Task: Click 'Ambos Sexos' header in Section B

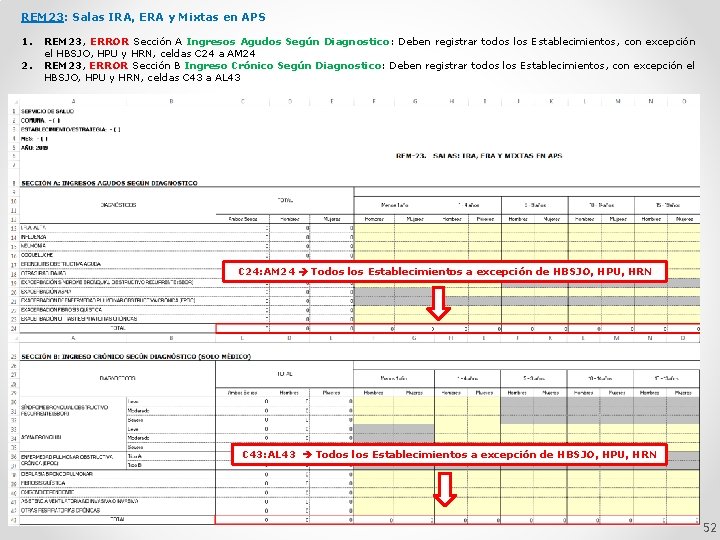Action: 242,393
